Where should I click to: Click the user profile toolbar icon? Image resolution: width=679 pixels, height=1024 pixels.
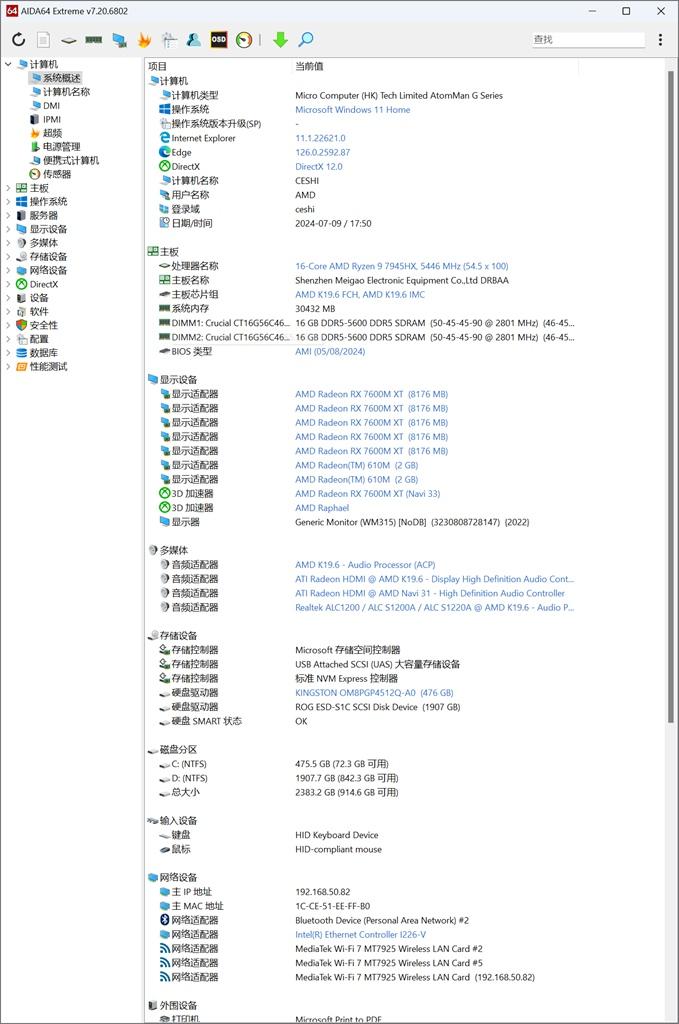click(x=194, y=40)
